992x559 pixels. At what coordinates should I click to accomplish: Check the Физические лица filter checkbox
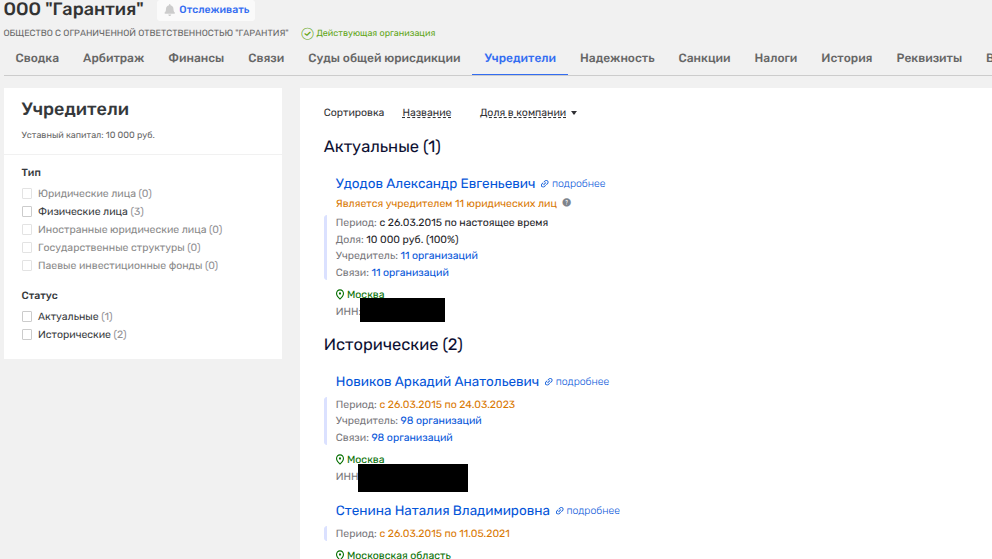28,212
